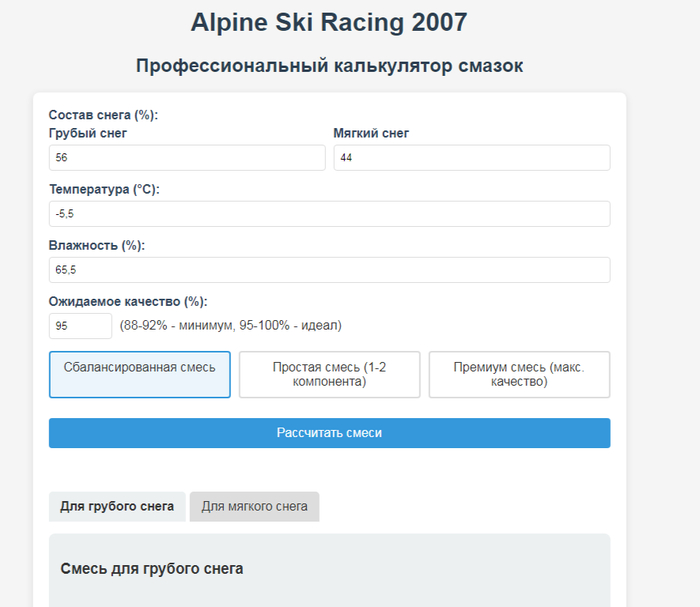Focus the expected quality field with 95

pos(80,326)
